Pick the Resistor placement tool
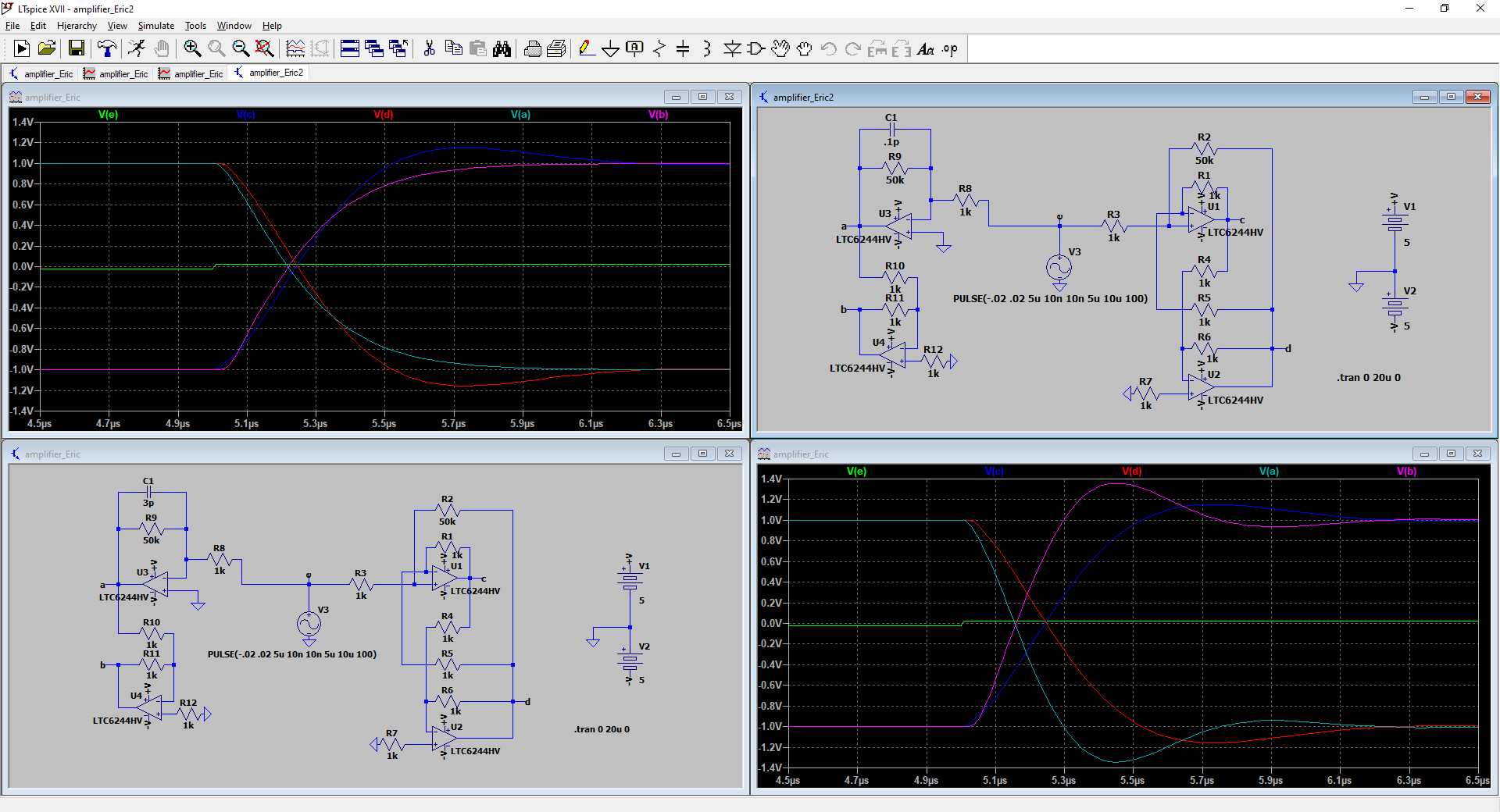The height and width of the screenshot is (812, 1500). (659, 49)
